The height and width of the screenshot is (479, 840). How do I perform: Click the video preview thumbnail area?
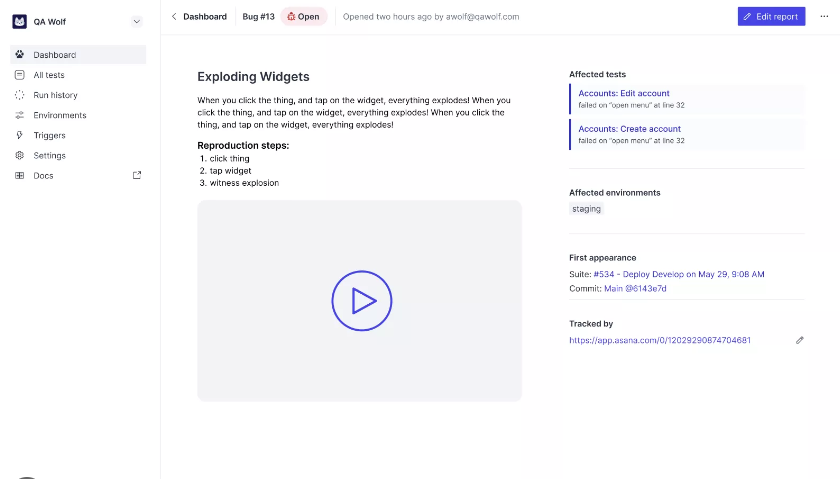pyautogui.click(x=359, y=301)
